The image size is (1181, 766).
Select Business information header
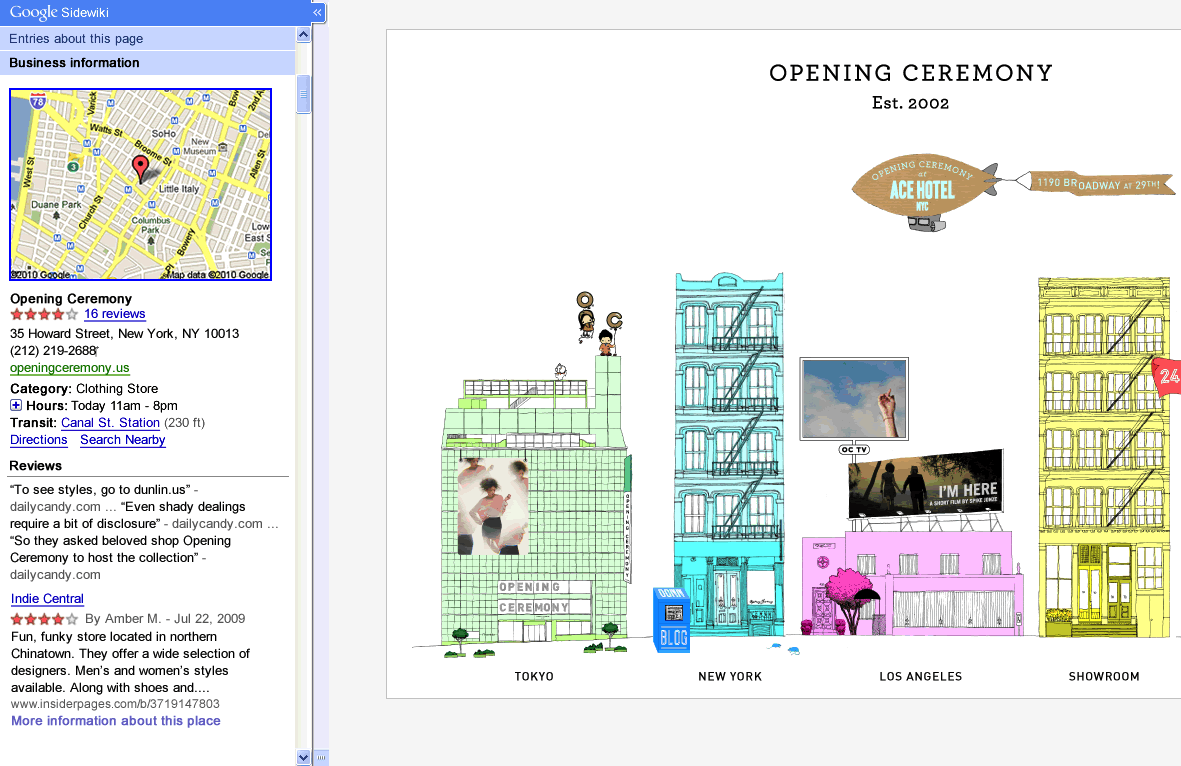tap(148, 63)
